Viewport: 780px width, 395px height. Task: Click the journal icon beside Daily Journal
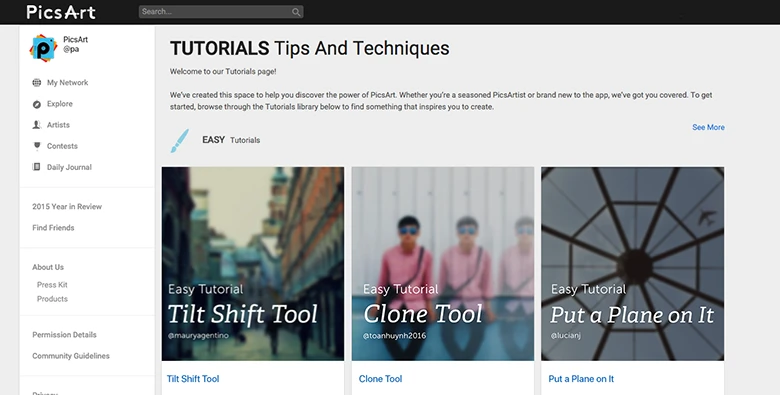tap(37, 167)
